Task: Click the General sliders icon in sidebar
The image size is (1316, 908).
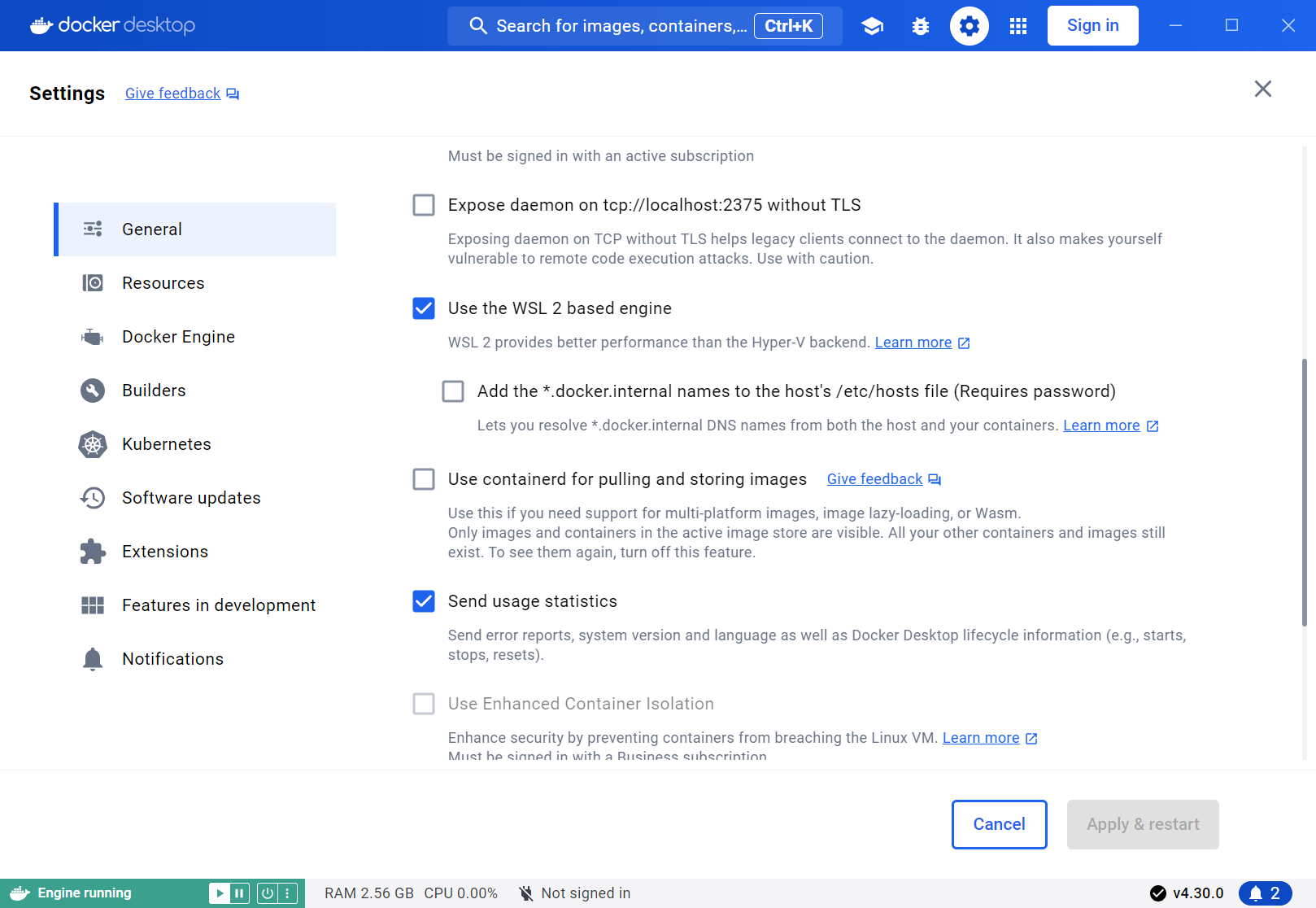Action: pos(93,229)
